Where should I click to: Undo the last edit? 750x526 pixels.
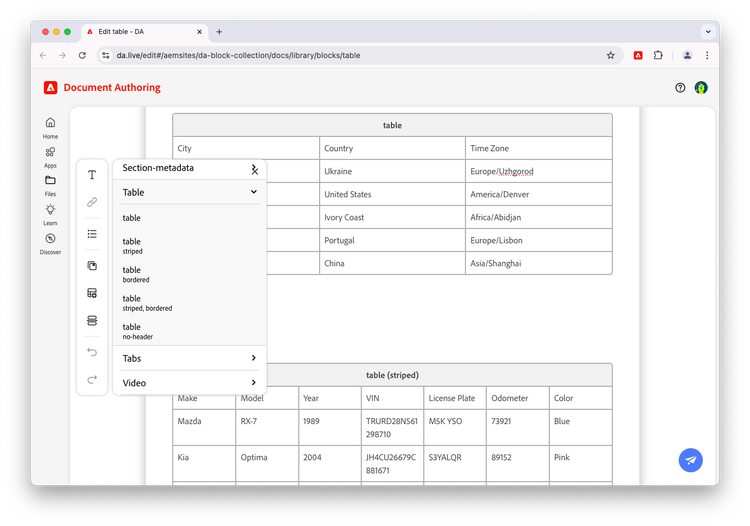(92, 352)
